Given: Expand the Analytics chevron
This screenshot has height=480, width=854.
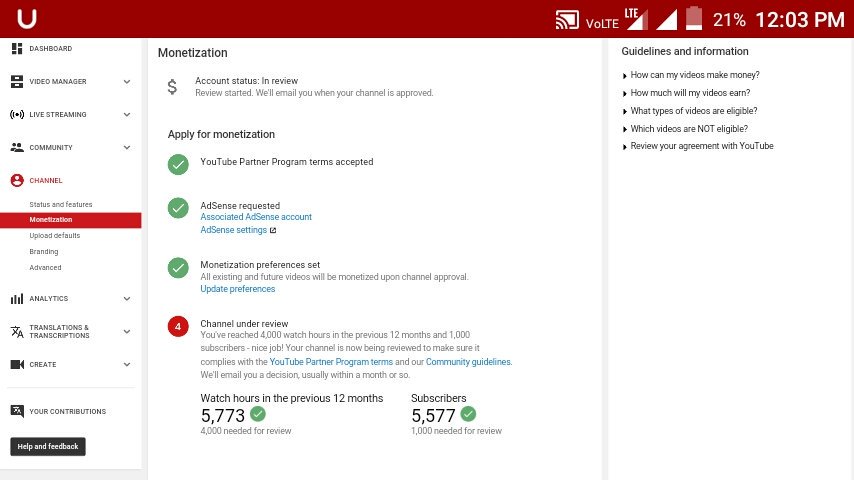Looking at the screenshot, I should point(127,299).
